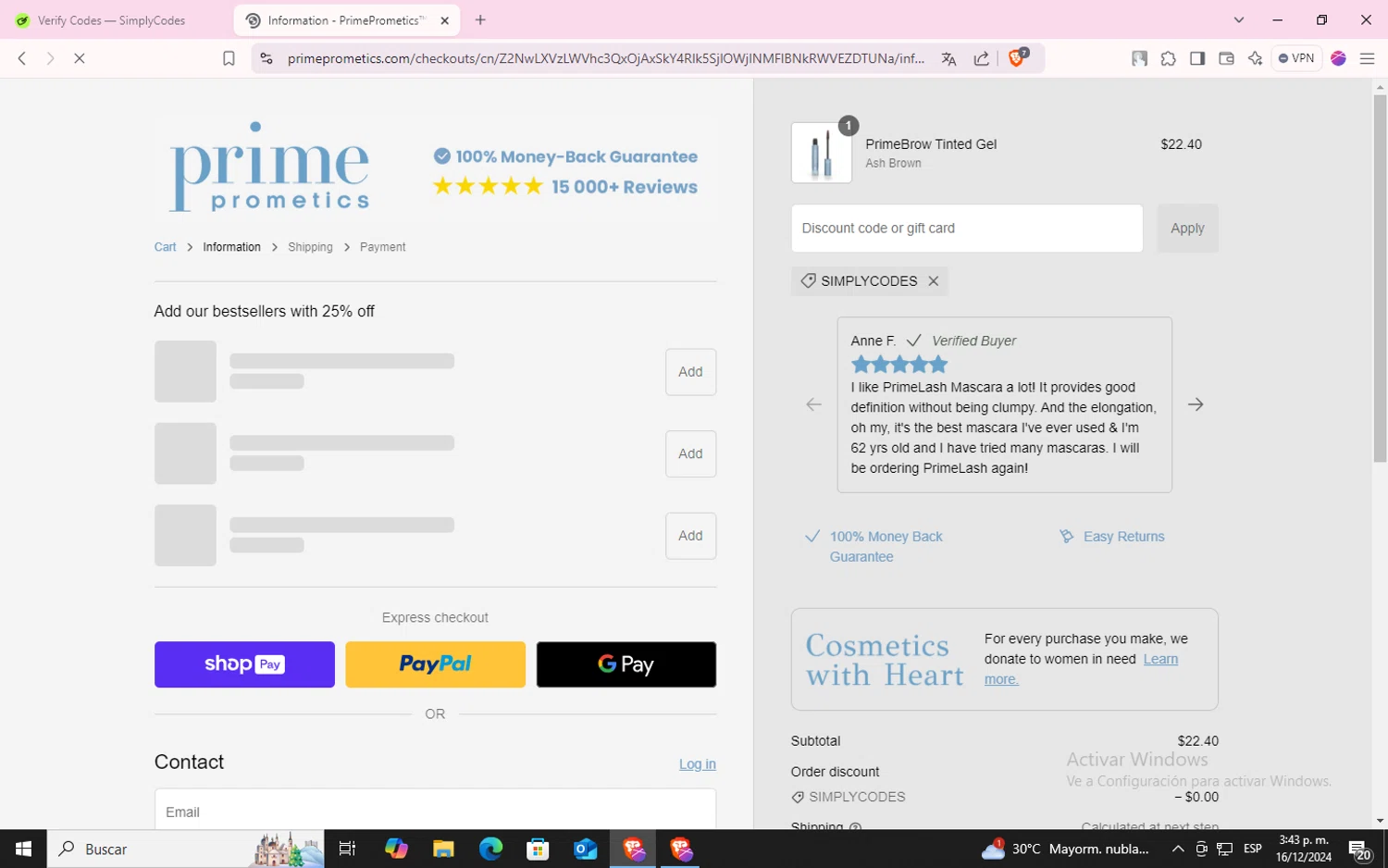This screenshot has height=868, width=1388.
Task: Checkout with Google Pay
Action: click(x=626, y=664)
